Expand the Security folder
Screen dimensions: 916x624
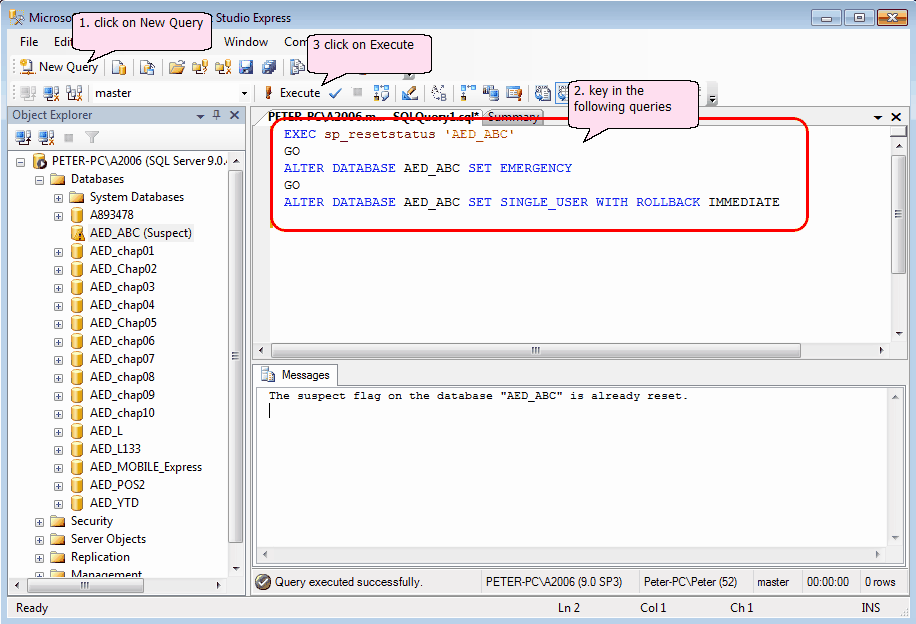[x=39, y=522]
